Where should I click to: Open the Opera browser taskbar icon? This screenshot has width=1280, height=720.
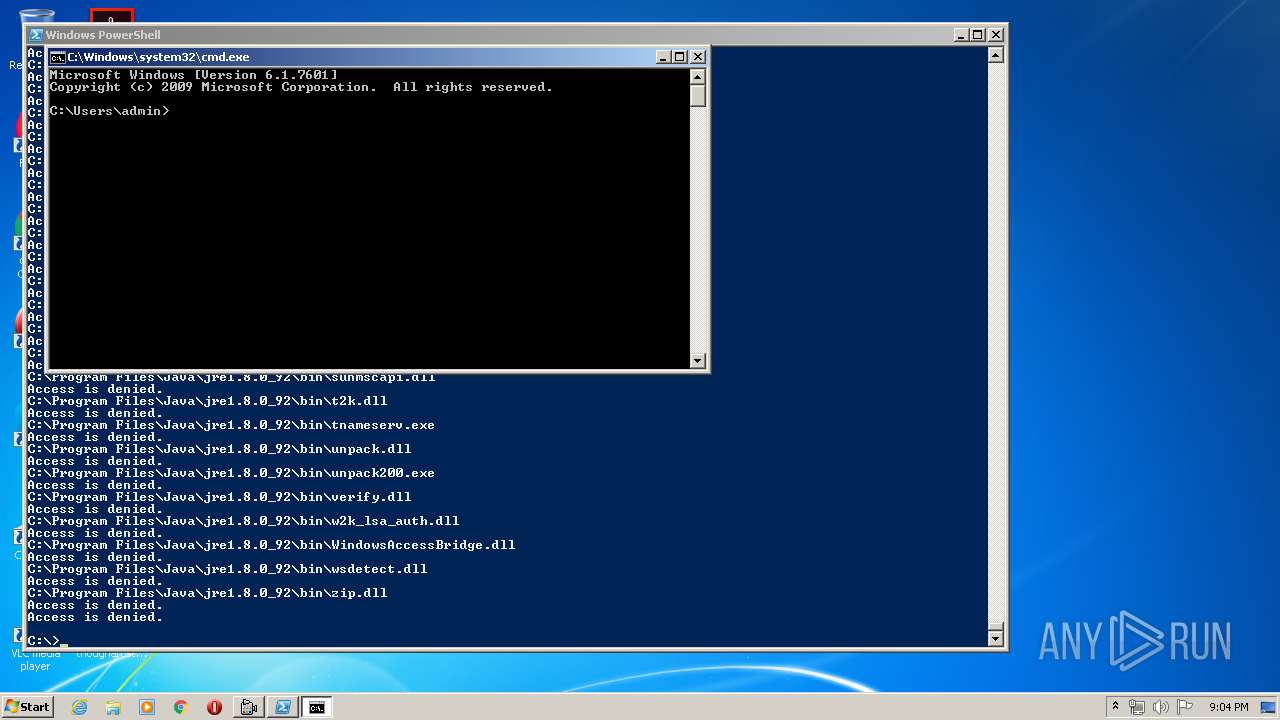tap(214, 707)
